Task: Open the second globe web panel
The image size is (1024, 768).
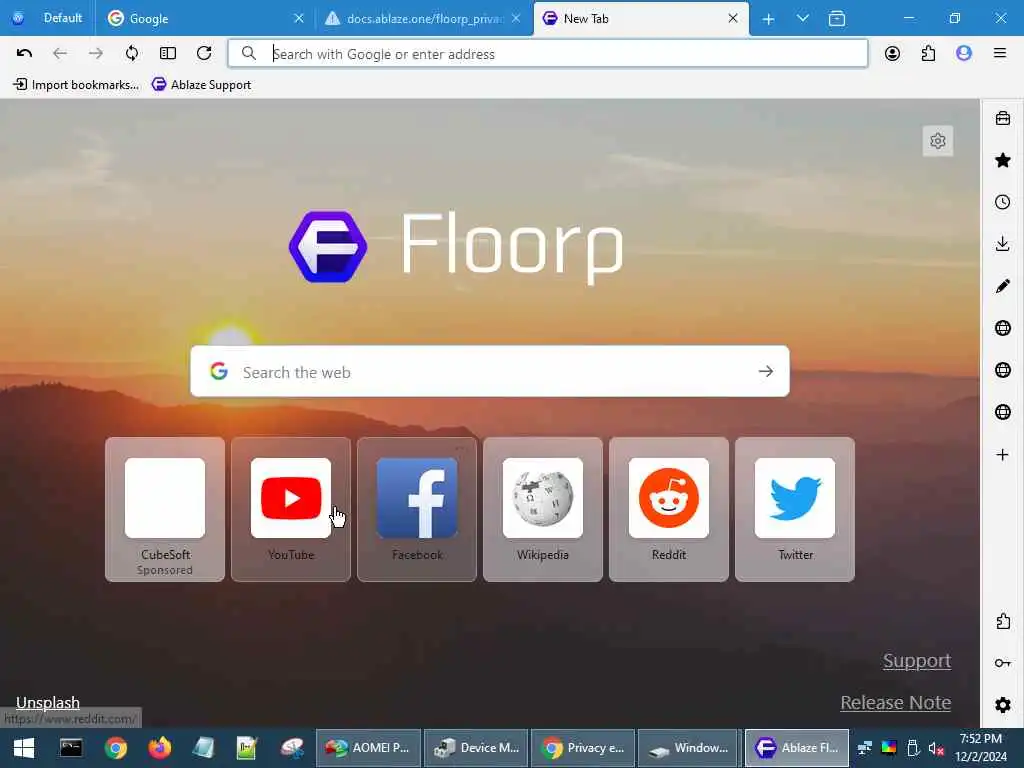Action: tap(1002, 370)
